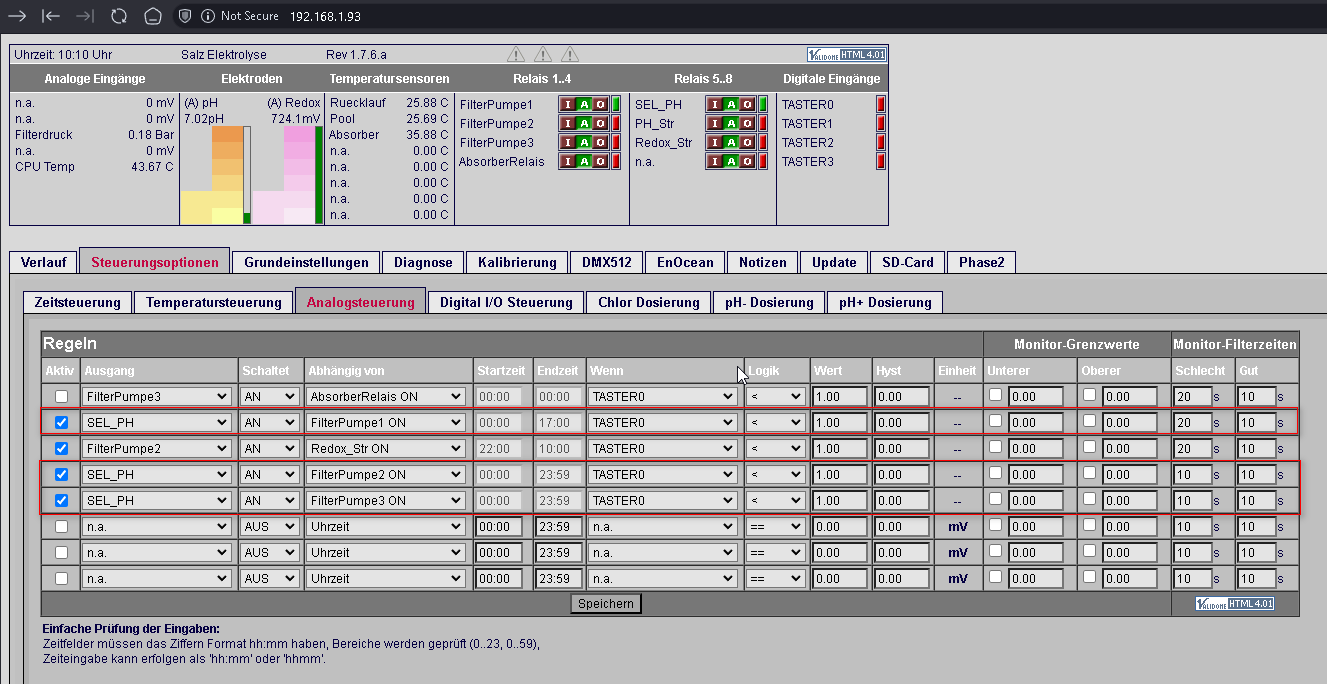The height and width of the screenshot is (684, 1327).
Task: Switch FilterPumpe2 relay to I
Action: tap(568, 123)
